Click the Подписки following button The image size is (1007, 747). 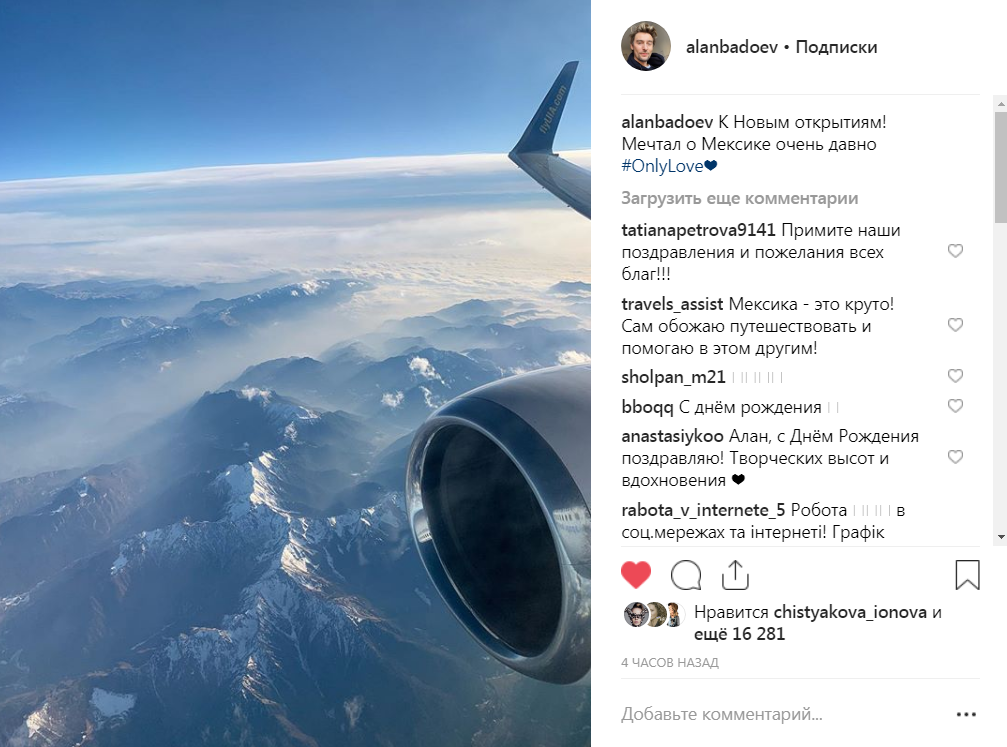tap(836, 47)
